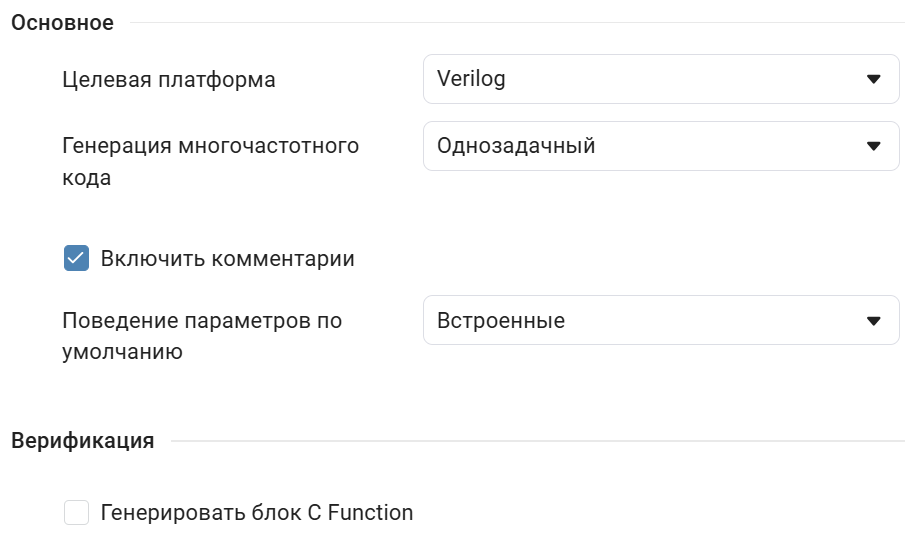Image resolution: width=905 pixels, height=560 pixels.
Task: Click the white checkmark icon beside Включить комментарии
Action: click(x=76, y=259)
